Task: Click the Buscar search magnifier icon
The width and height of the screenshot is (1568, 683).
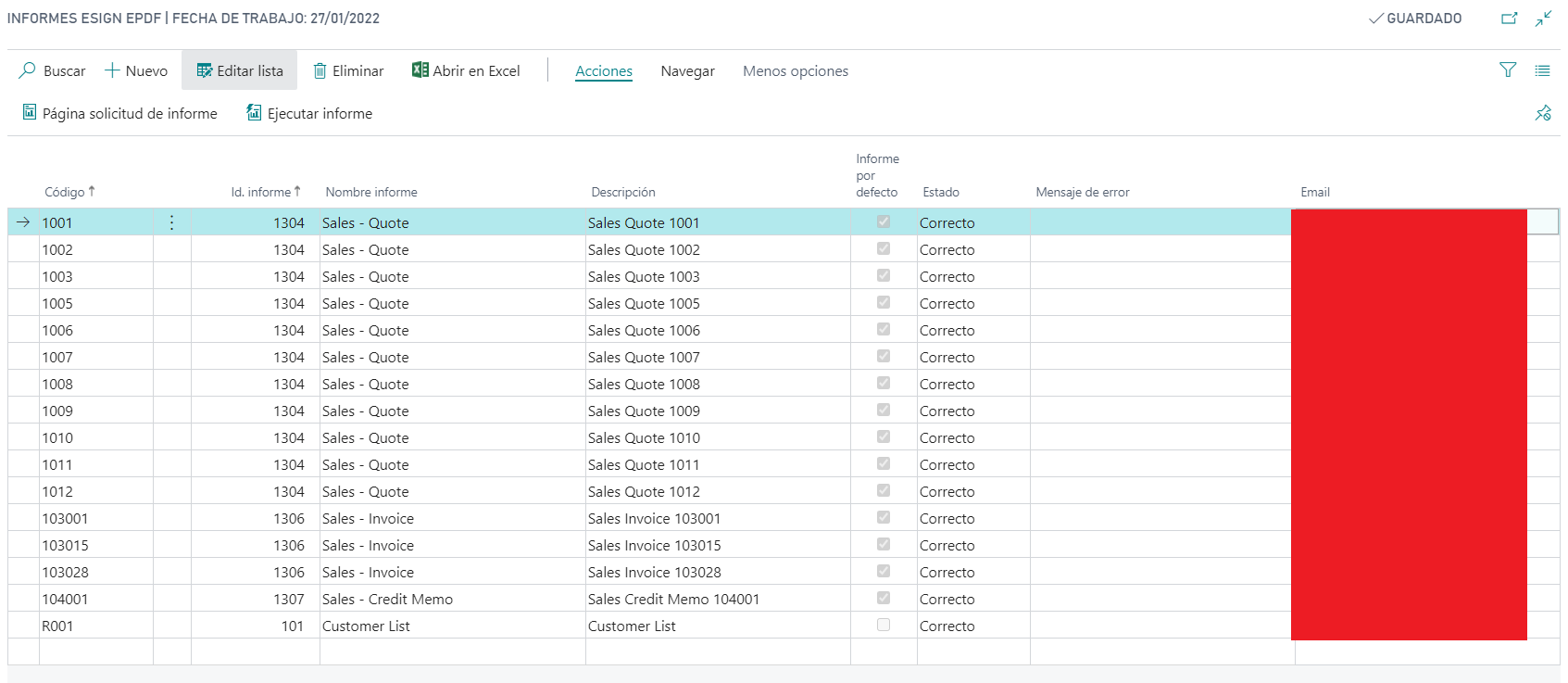Action: (x=28, y=70)
